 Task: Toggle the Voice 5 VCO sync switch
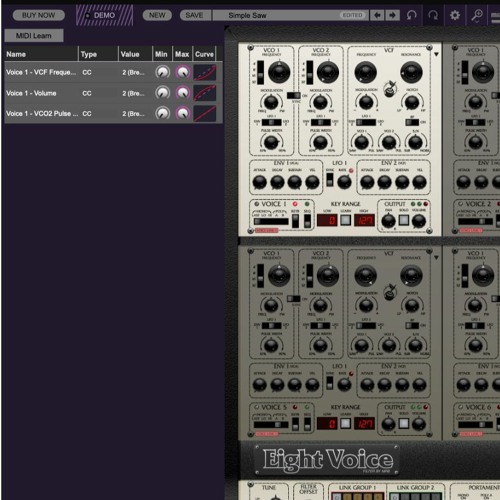click(x=293, y=299)
